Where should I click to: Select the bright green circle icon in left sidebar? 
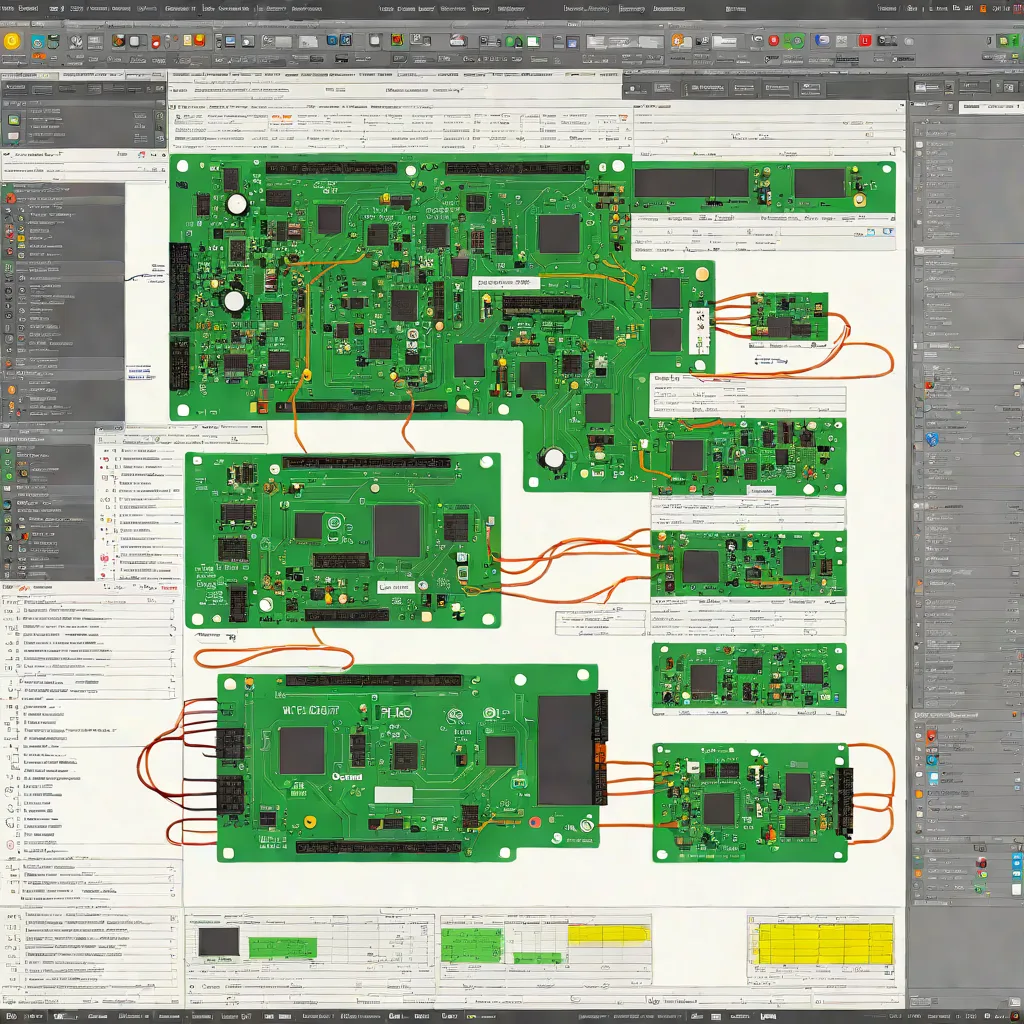pyautogui.click(x=8, y=475)
